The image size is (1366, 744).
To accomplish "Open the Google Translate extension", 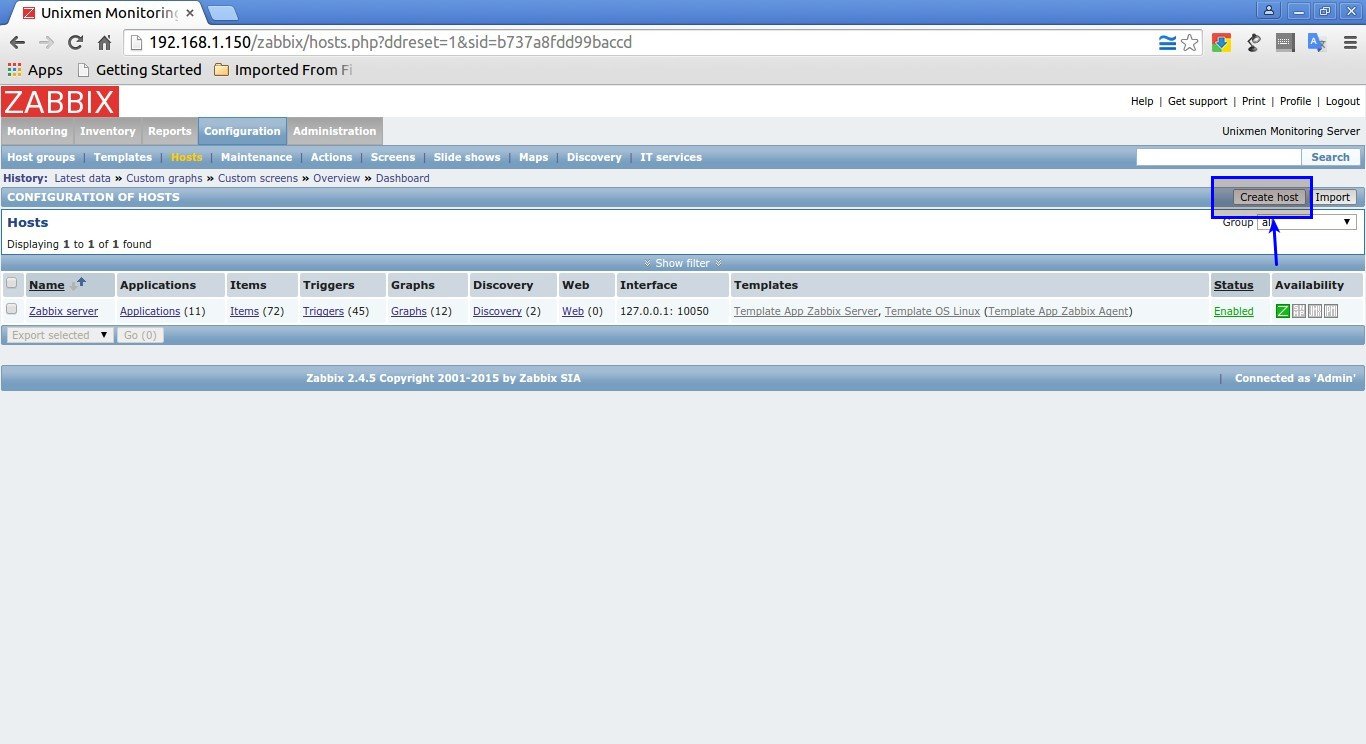I will coord(1317,43).
